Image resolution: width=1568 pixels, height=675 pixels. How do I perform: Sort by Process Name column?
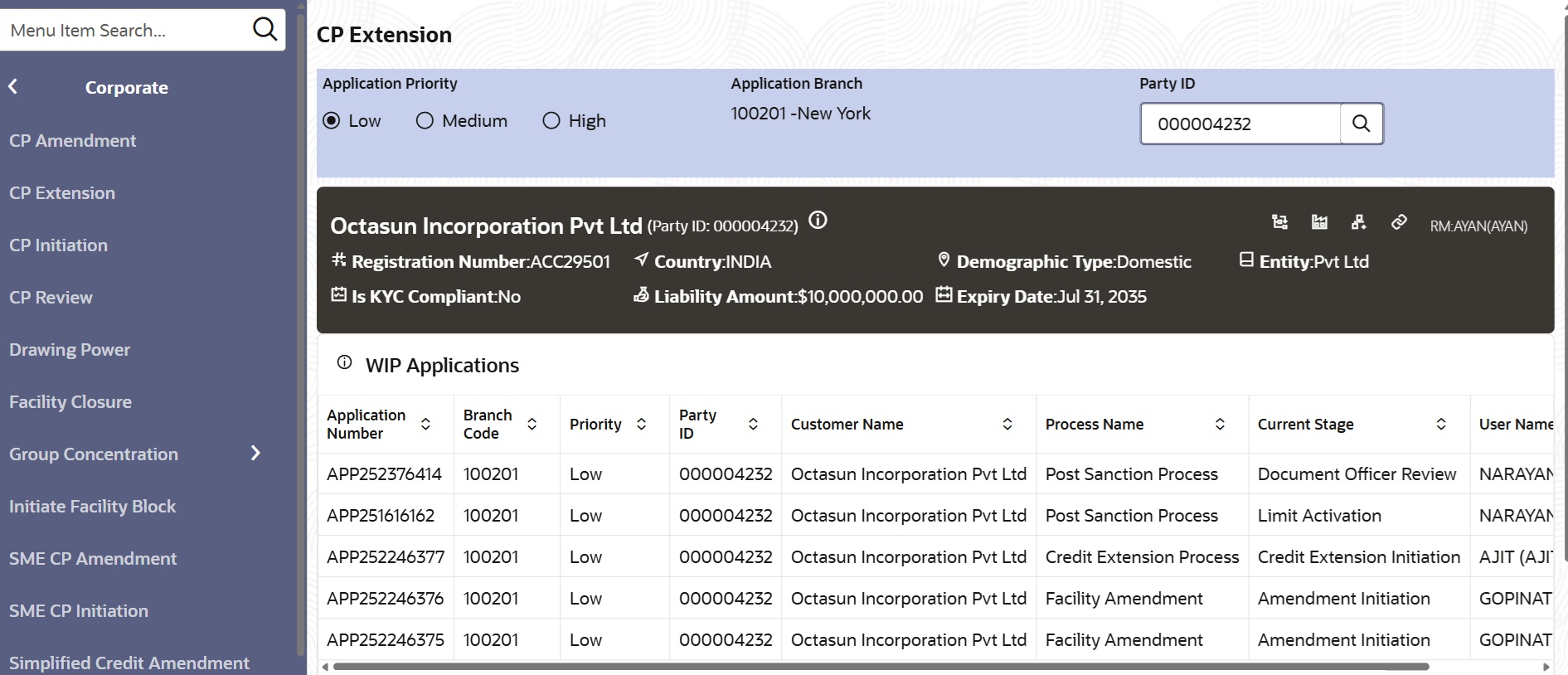point(1220,424)
